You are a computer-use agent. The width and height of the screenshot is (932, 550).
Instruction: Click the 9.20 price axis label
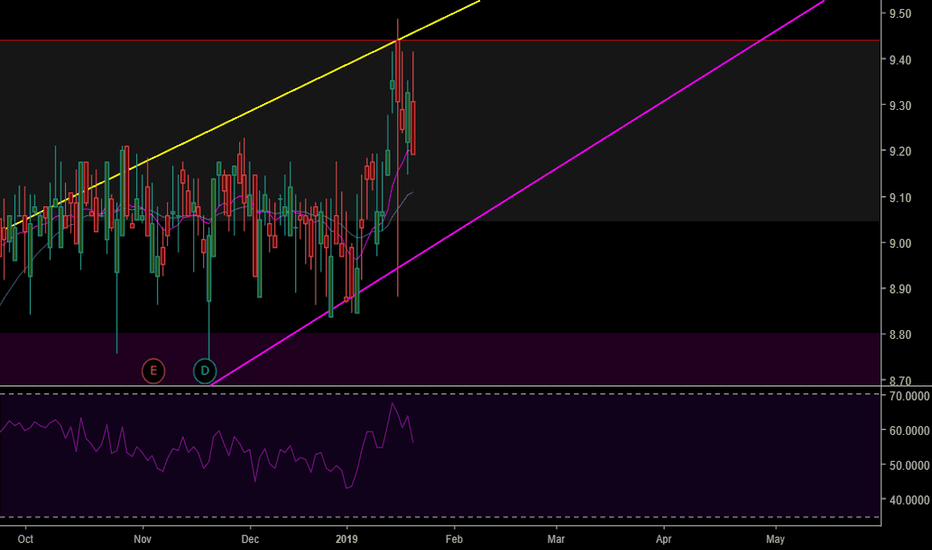[900, 151]
